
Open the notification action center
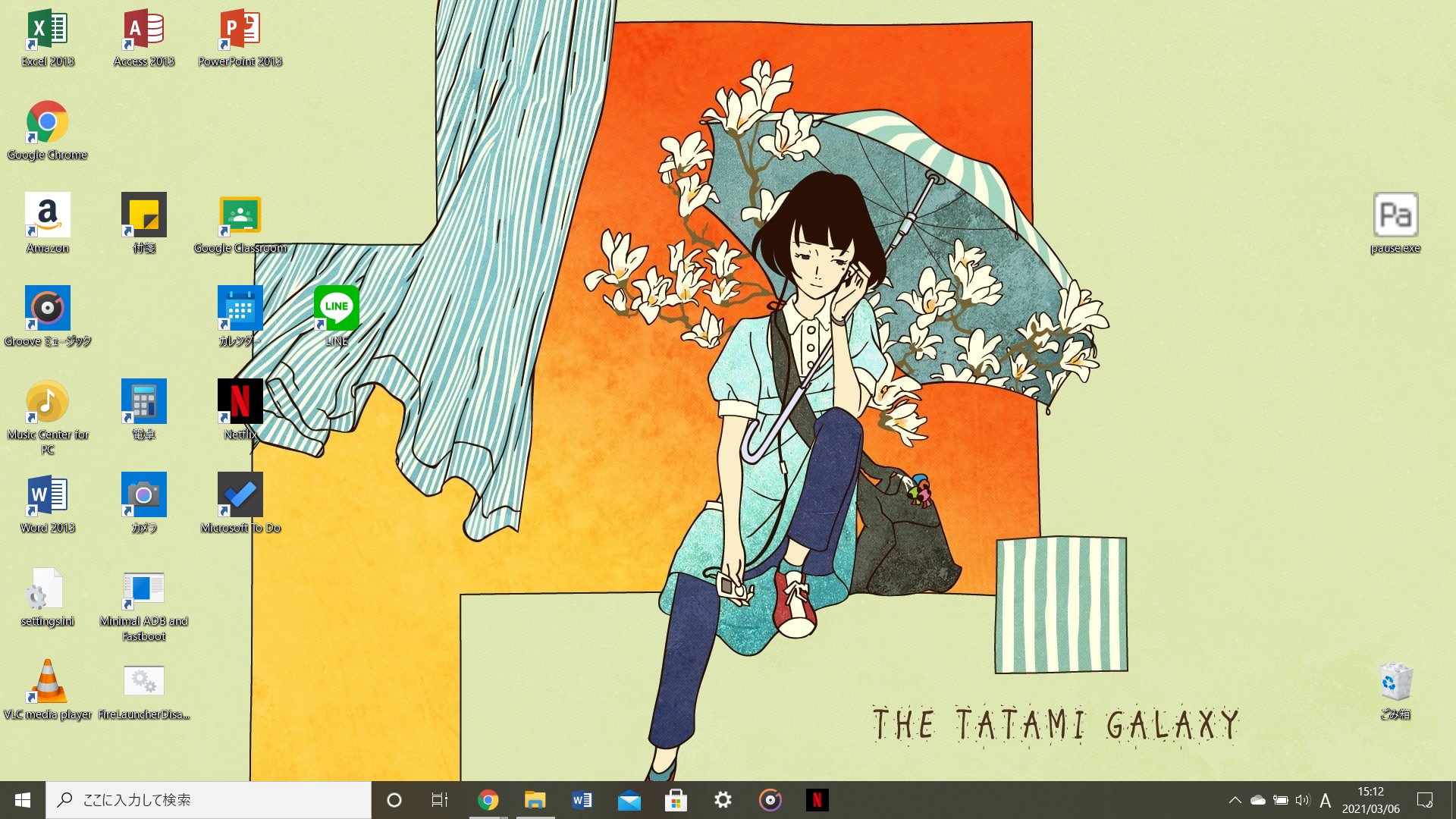[x=1425, y=800]
